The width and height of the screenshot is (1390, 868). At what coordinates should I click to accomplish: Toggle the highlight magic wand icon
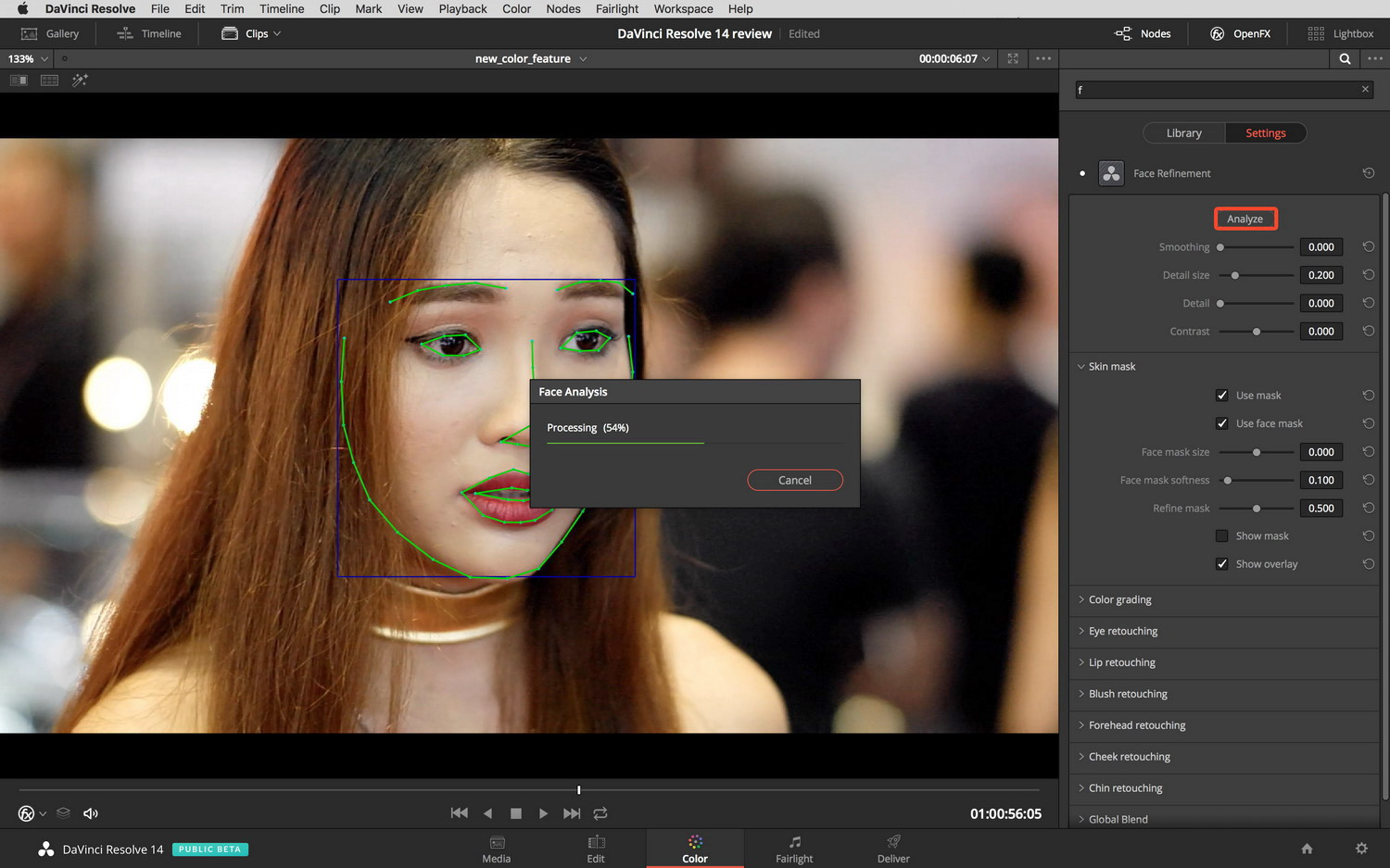80,81
